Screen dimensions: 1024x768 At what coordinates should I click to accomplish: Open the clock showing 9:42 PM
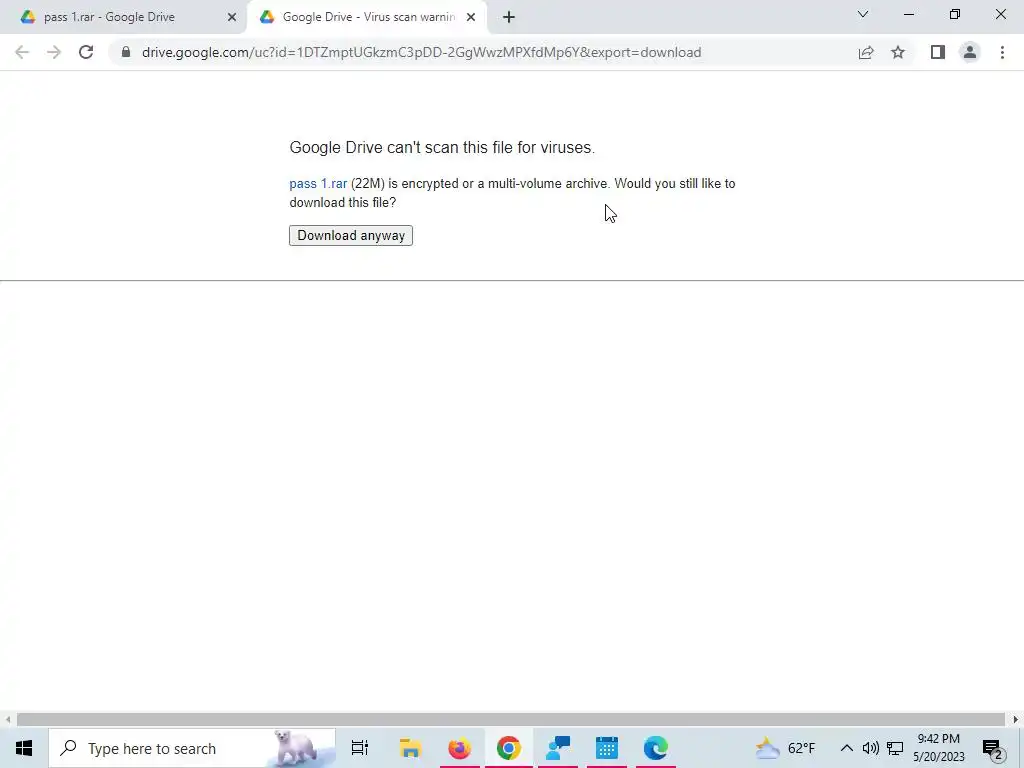[x=938, y=748]
